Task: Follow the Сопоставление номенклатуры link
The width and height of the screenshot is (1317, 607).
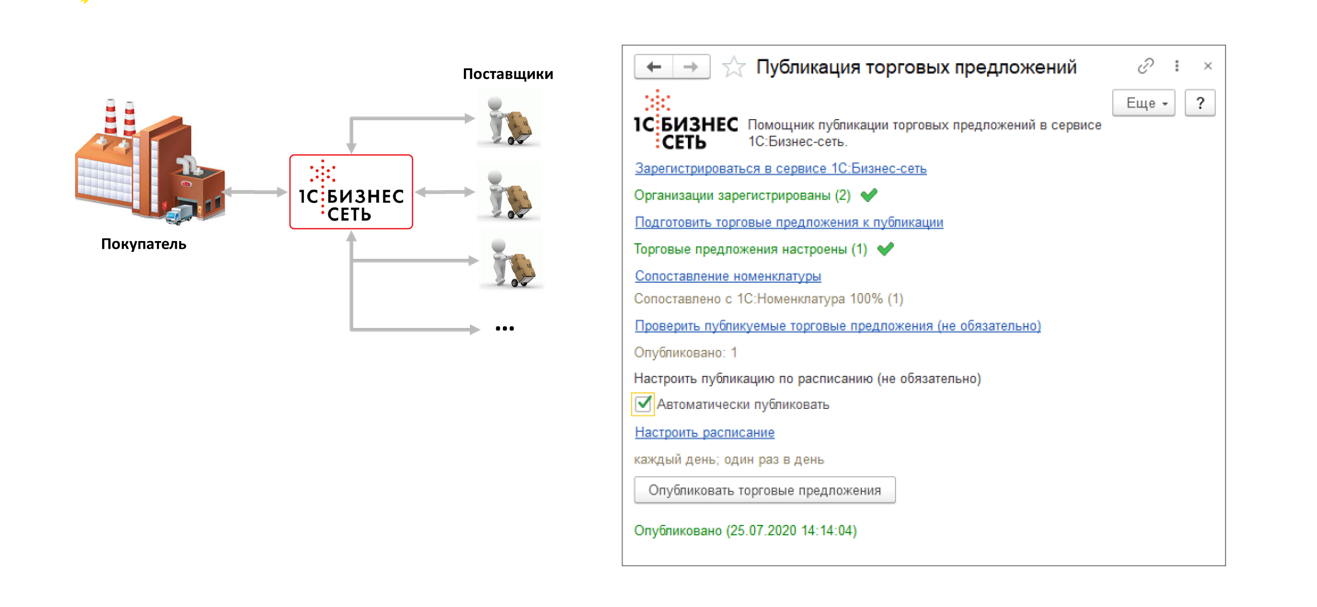Action: [x=727, y=276]
